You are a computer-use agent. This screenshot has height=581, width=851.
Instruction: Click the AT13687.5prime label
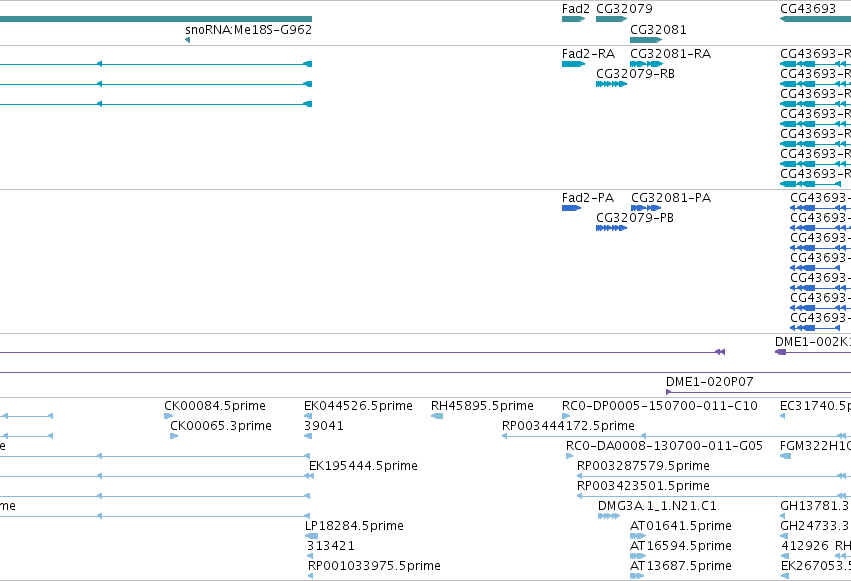(x=681, y=566)
